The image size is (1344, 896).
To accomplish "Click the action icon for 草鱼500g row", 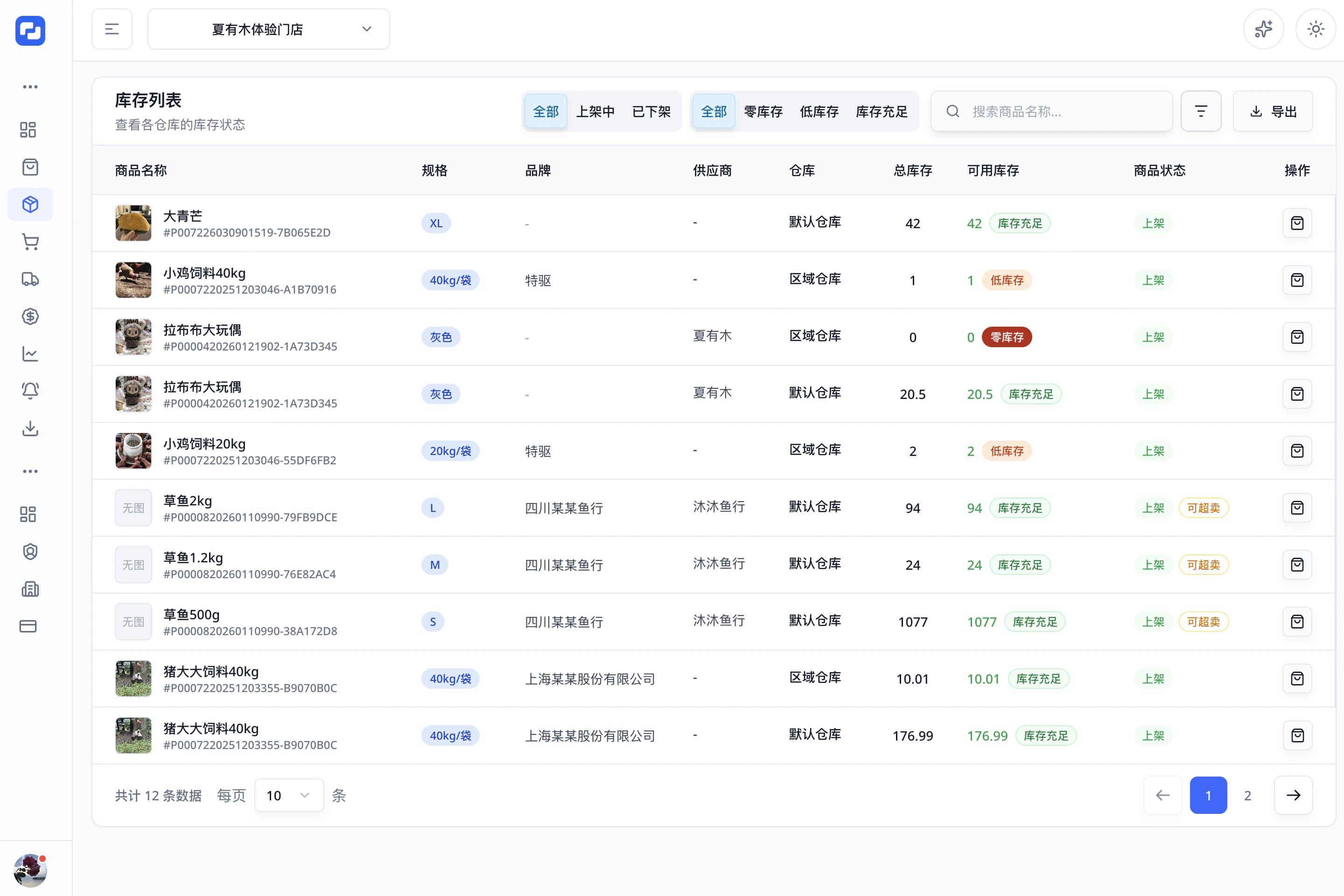I will click(1297, 621).
